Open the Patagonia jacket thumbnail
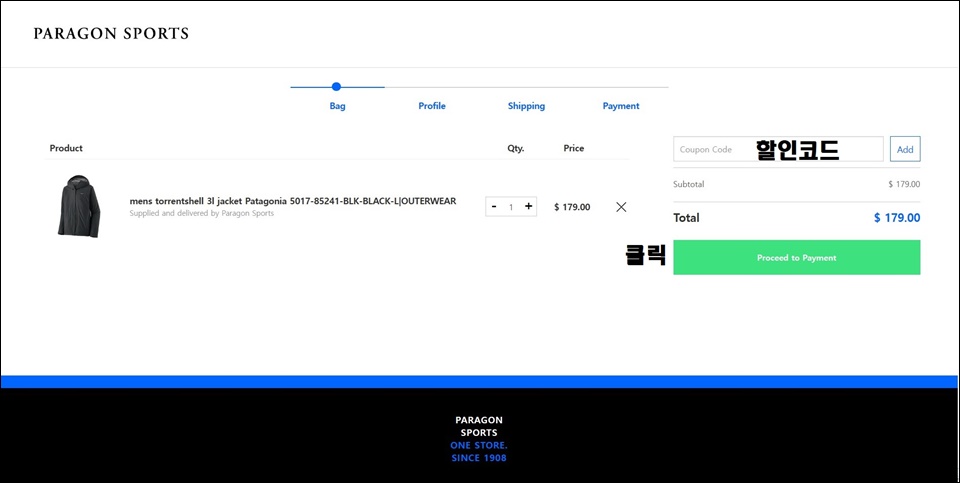Screen dimensions: 960x483 click(x=79, y=206)
